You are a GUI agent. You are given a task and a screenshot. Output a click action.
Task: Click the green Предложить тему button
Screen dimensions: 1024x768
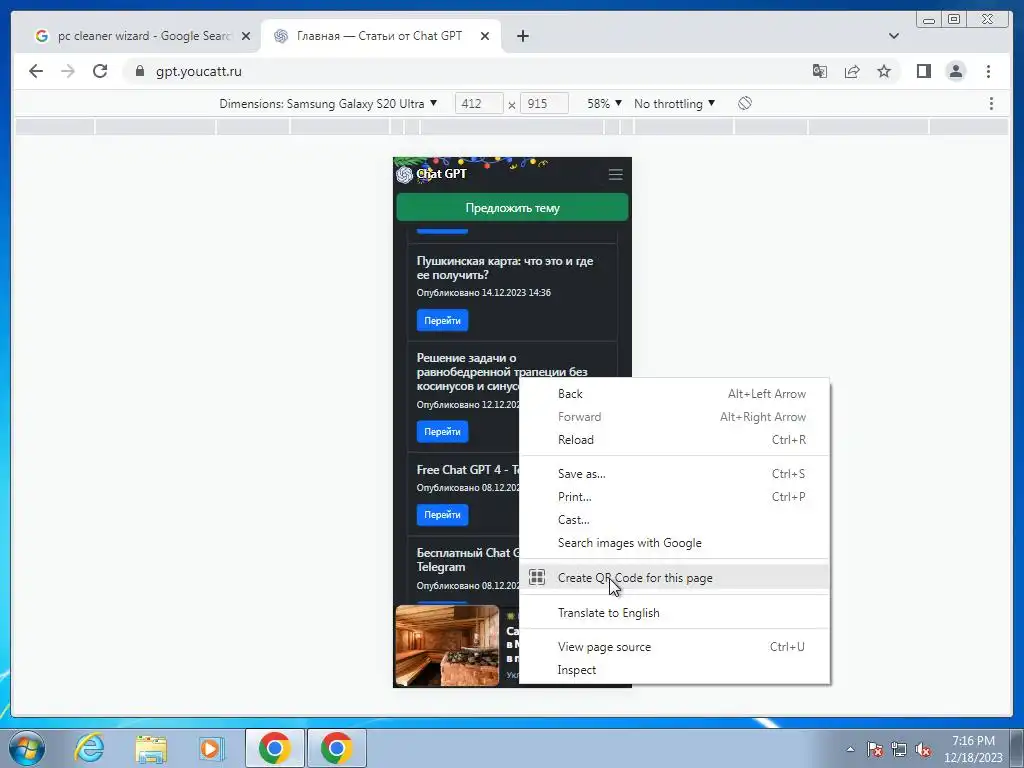pos(512,208)
